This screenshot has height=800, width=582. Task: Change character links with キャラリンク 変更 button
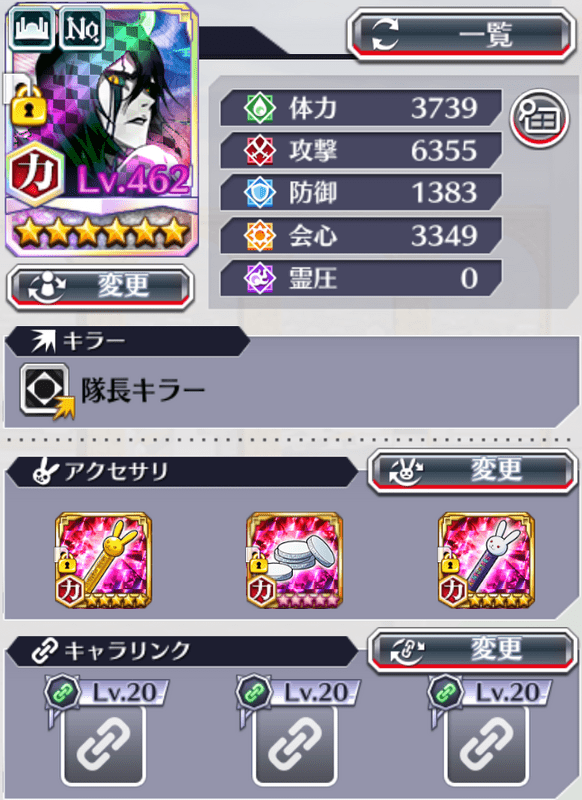point(472,651)
